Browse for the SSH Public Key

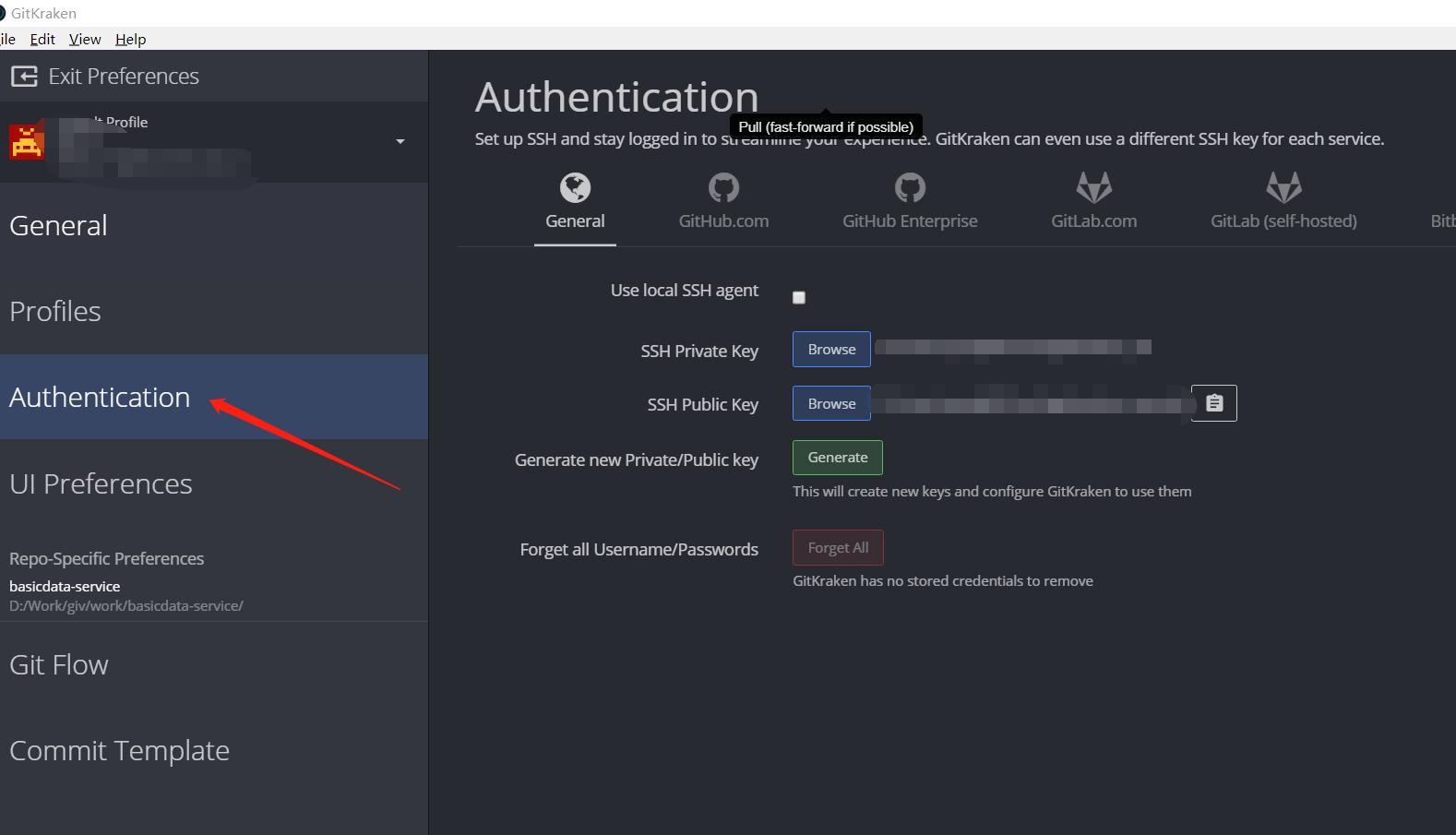pos(831,404)
